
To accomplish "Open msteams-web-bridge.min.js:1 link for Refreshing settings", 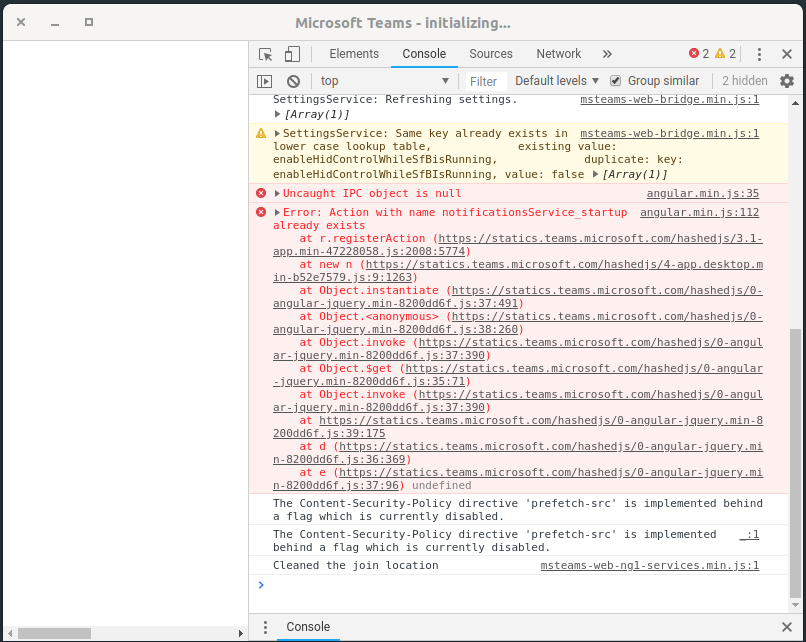I will point(669,99).
